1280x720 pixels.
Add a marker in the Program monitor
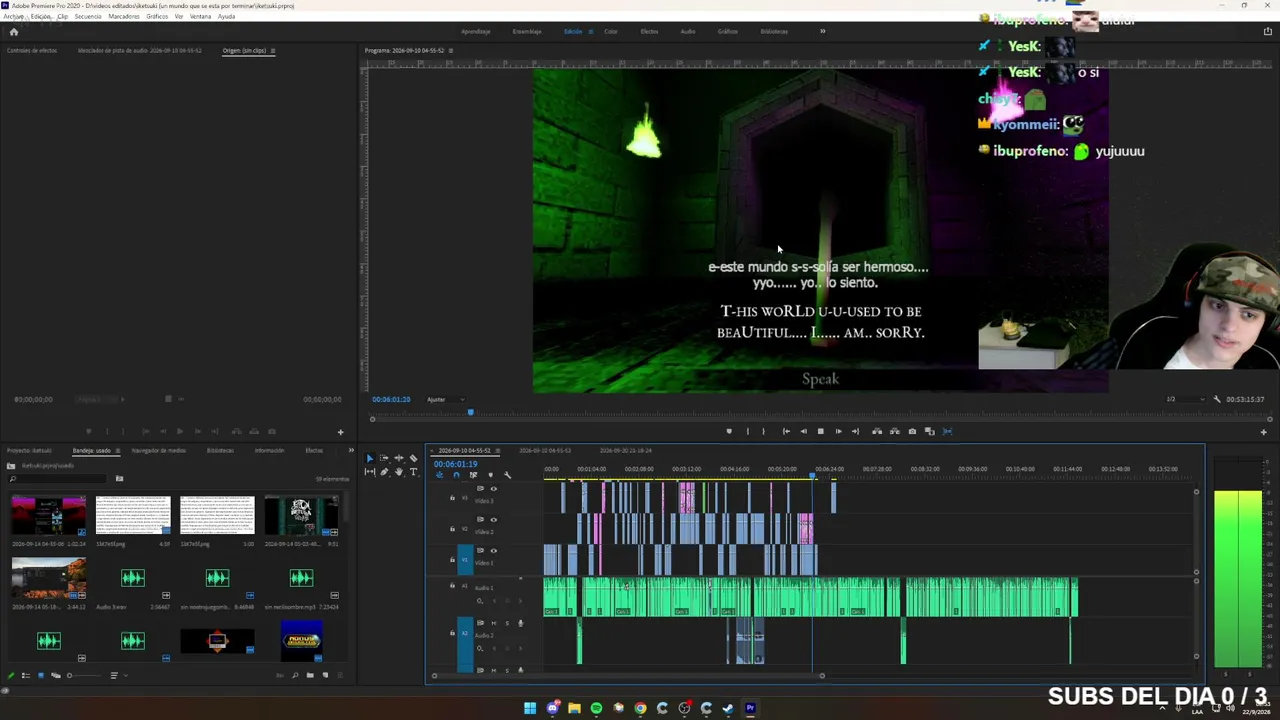tap(728, 431)
